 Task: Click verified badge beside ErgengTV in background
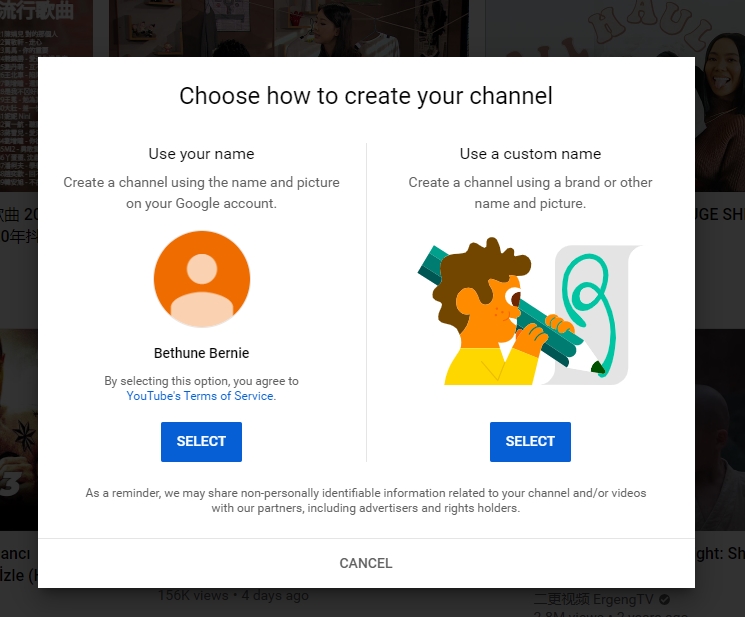pos(664,599)
